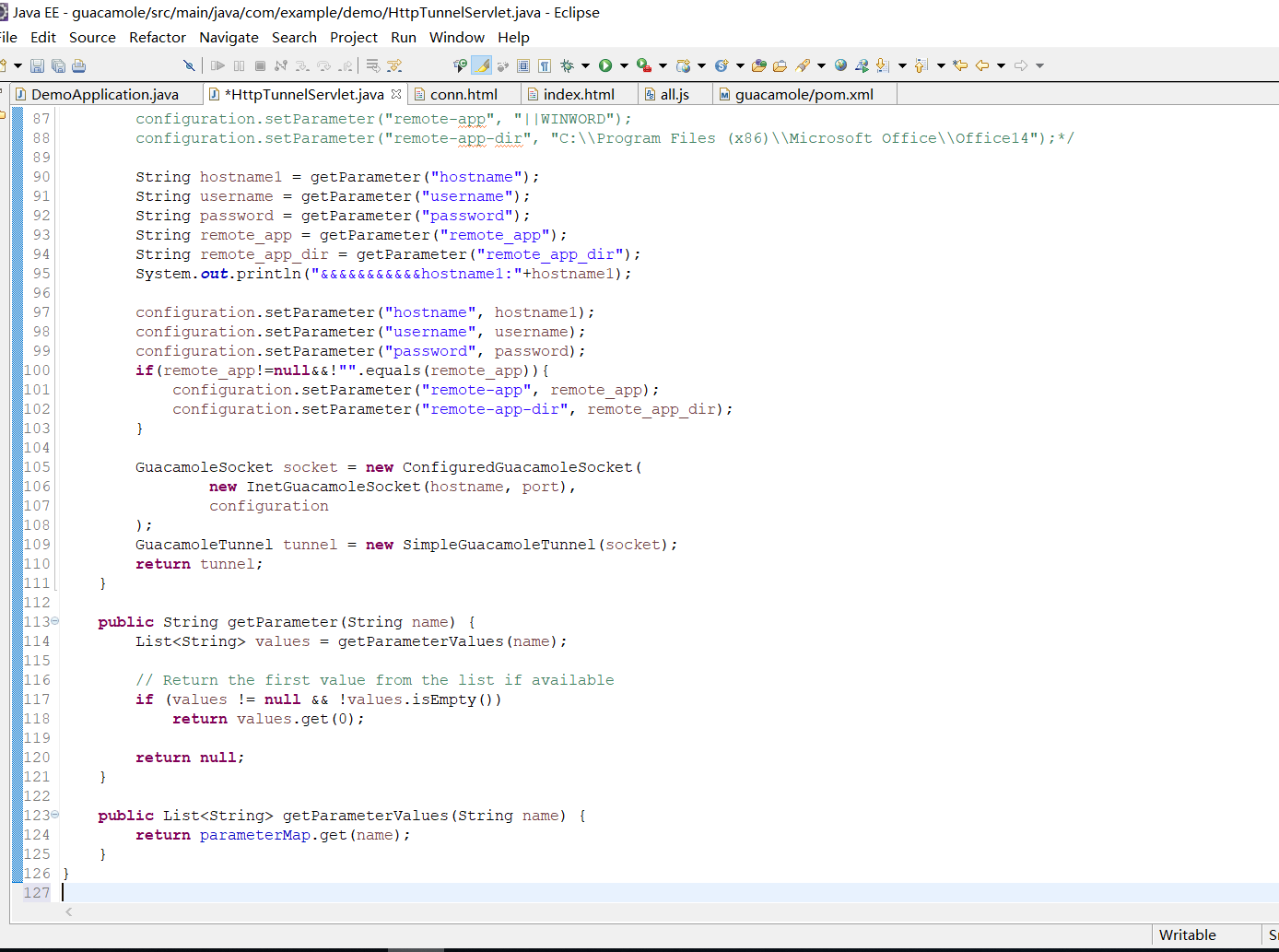The height and width of the screenshot is (952, 1279).
Task: Click the horizontal scrollbar left arrow
Action: pyautogui.click(x=69, y=911)
